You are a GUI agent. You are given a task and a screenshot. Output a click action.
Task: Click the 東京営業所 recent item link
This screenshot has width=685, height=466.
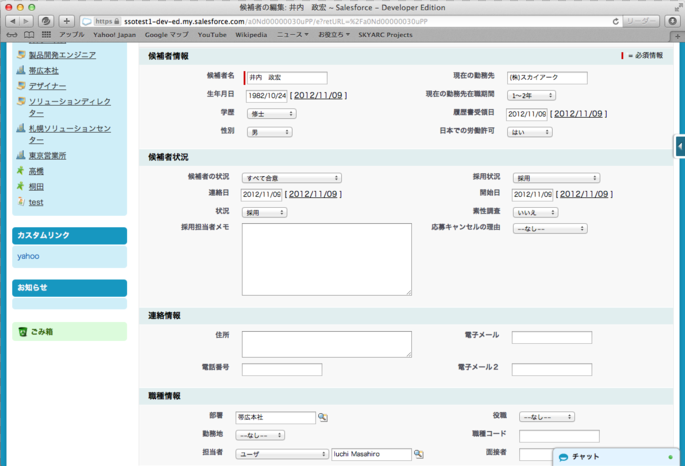pyautogui.click(x=47, y=156)
